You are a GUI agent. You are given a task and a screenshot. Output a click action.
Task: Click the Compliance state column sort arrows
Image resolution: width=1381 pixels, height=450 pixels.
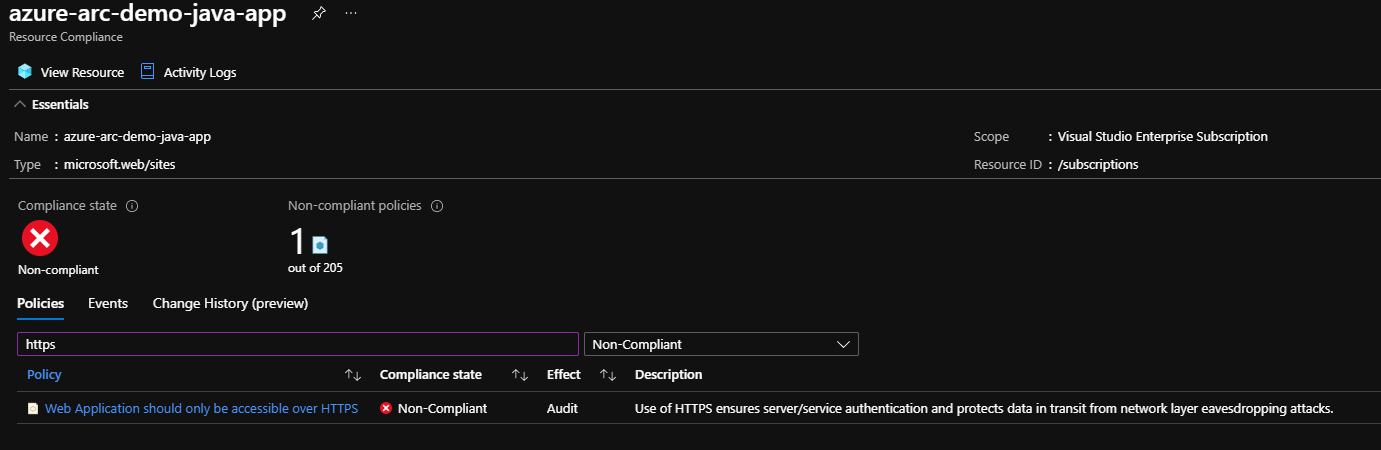click(520, 374)
